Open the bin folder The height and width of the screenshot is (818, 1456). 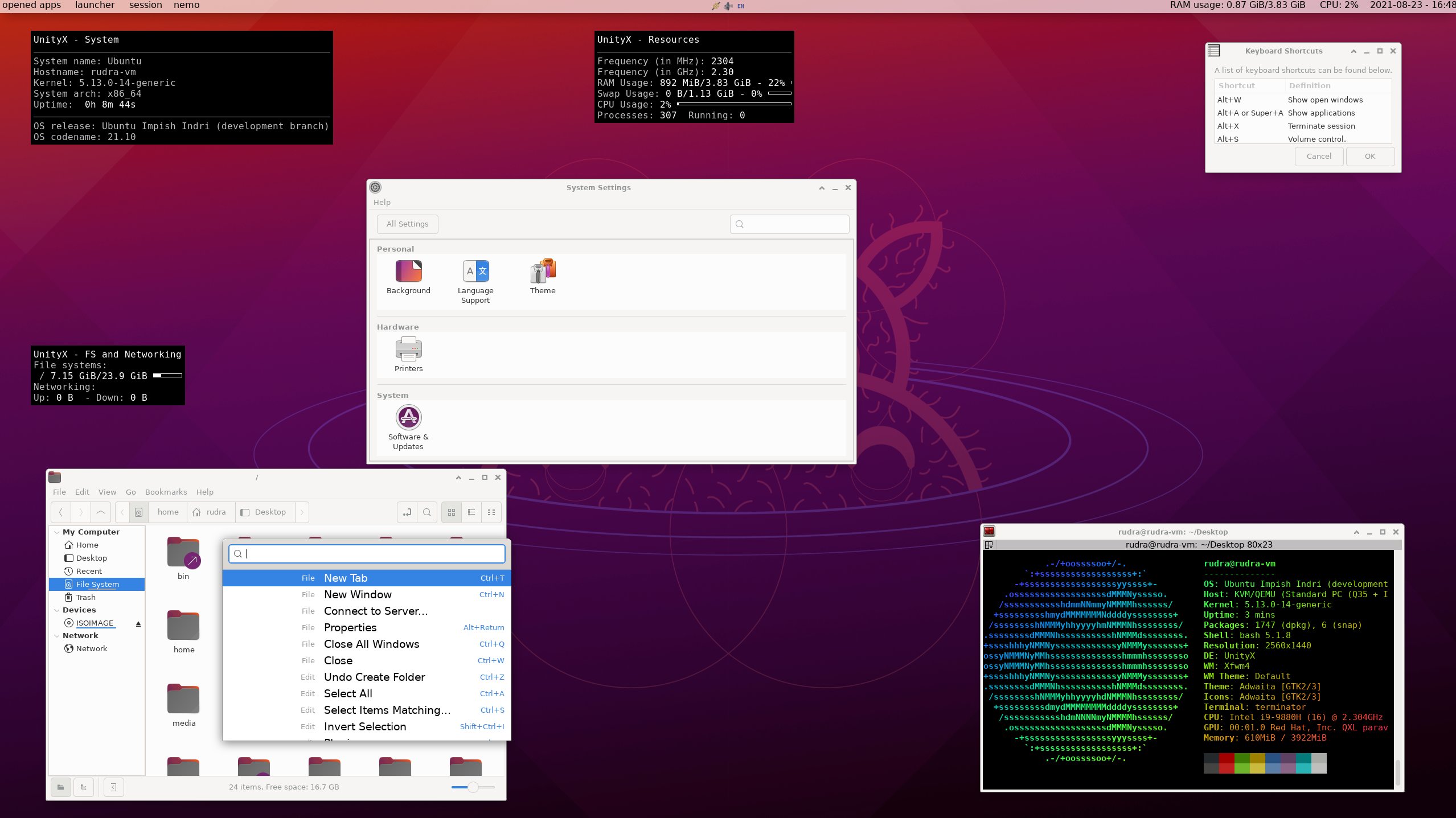point(183,559)
